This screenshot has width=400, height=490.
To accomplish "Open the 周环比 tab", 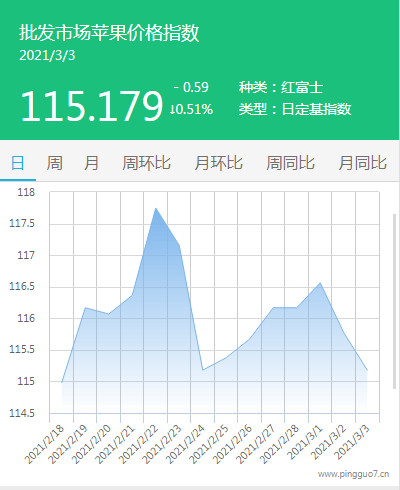I will tap(146, 163).
